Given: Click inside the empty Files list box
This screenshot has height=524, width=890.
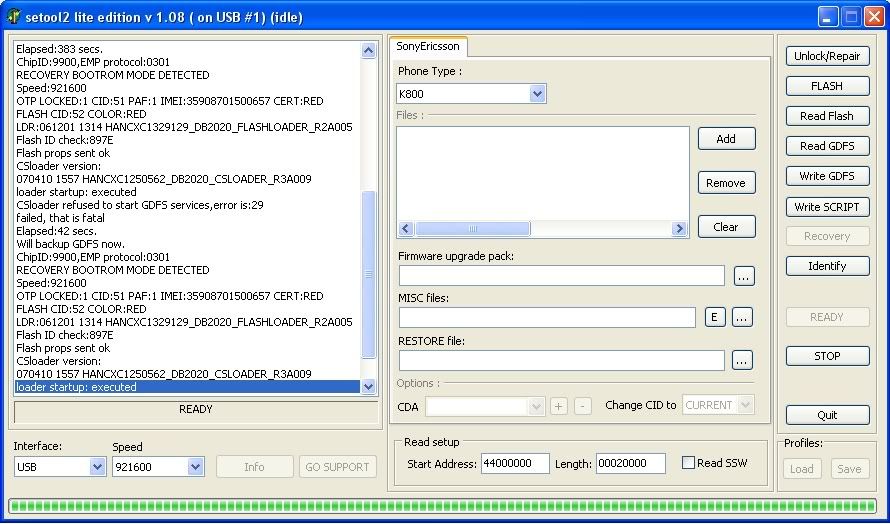Looking at the screenshot, I should tap(543, 174).
